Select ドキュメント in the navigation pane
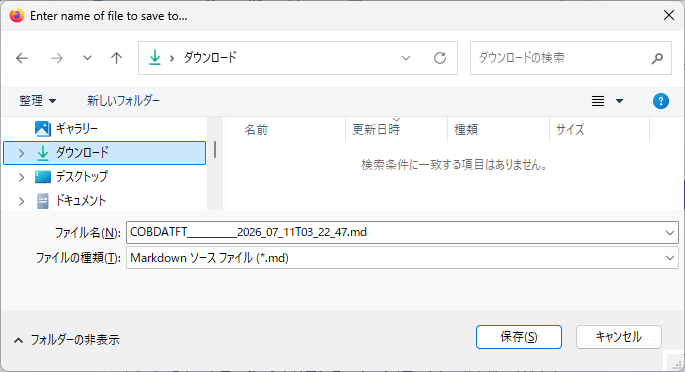The image size is (685, 372). click(x=104, y=201)
